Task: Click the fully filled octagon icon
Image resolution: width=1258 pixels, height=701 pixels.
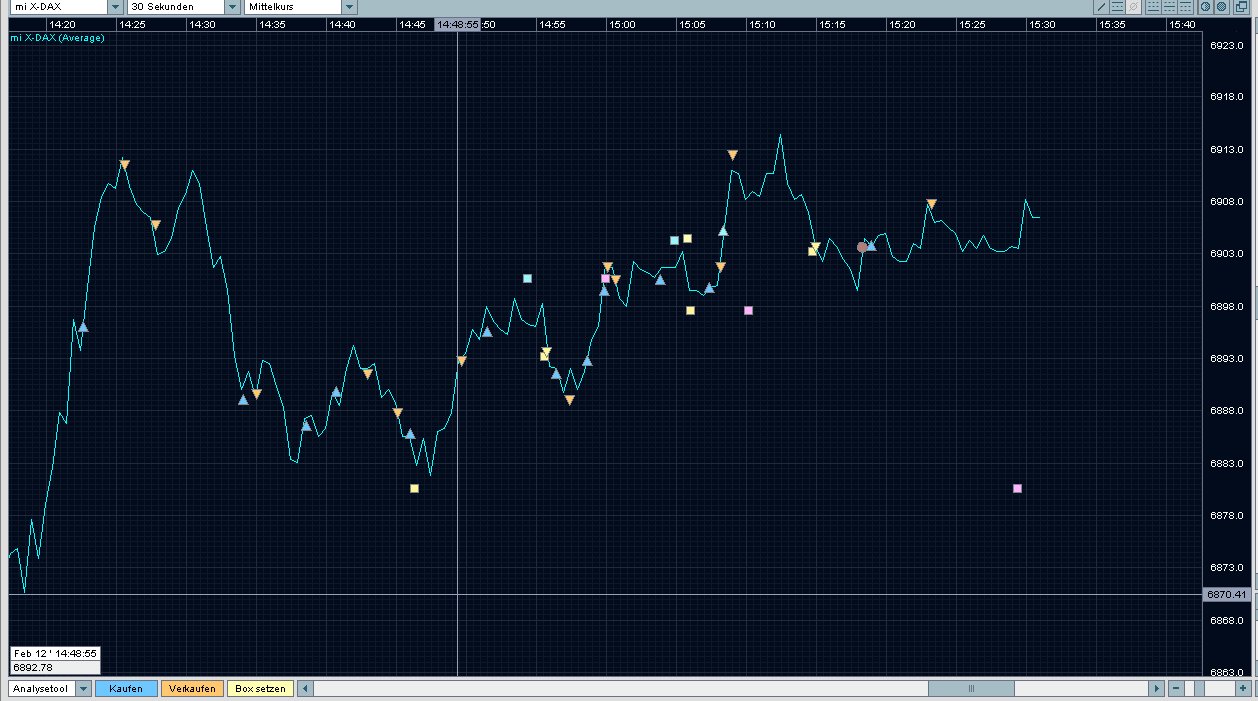Action: pos(1221,7)
